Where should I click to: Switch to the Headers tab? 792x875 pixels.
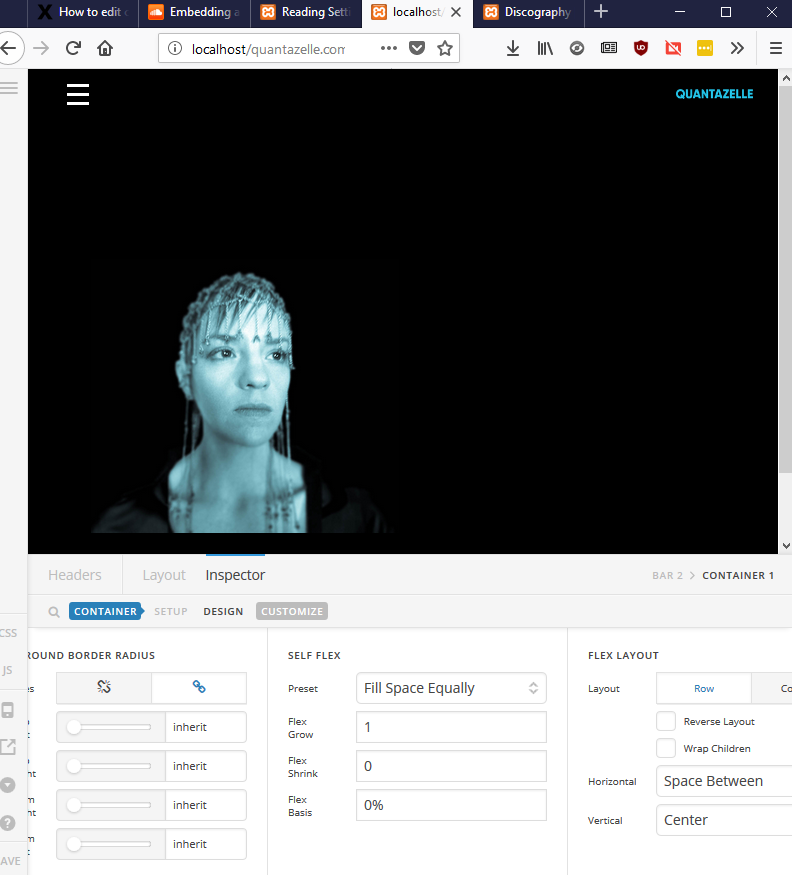pos(75,575)
